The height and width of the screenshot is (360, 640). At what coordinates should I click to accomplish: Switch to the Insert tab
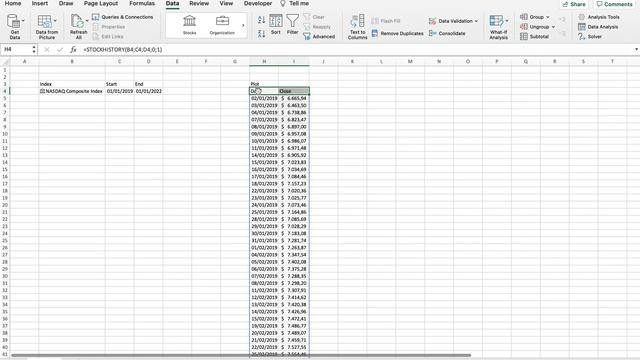pyautogui.click(x=40, y=3)
